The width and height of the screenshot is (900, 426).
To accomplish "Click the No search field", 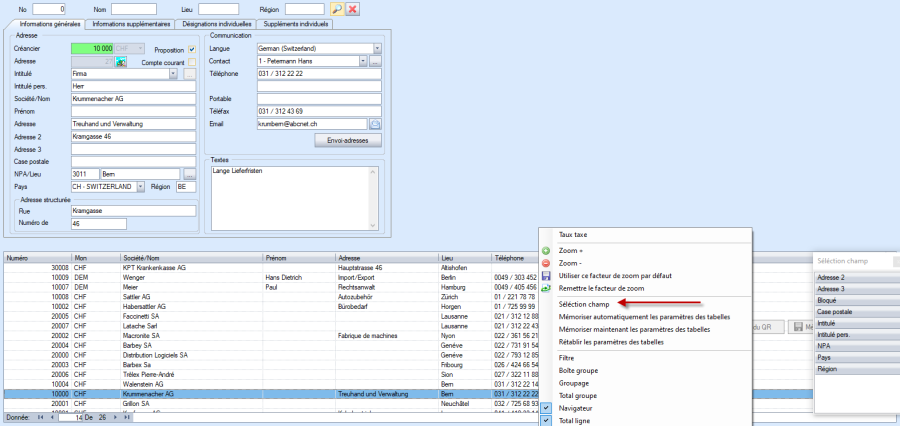I will 49,9.
